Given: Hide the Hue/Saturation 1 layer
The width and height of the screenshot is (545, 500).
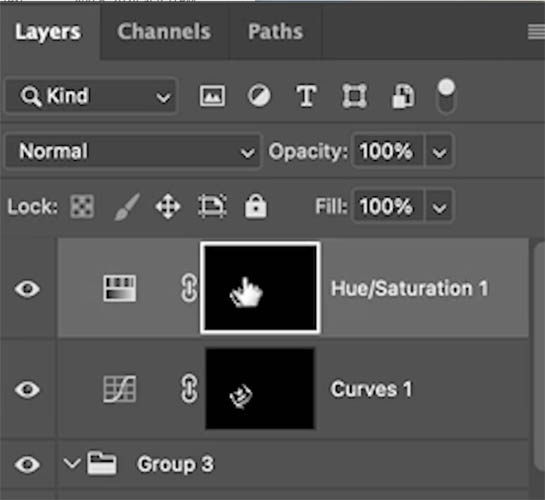Looking at the screenshot, I should 27,288.
